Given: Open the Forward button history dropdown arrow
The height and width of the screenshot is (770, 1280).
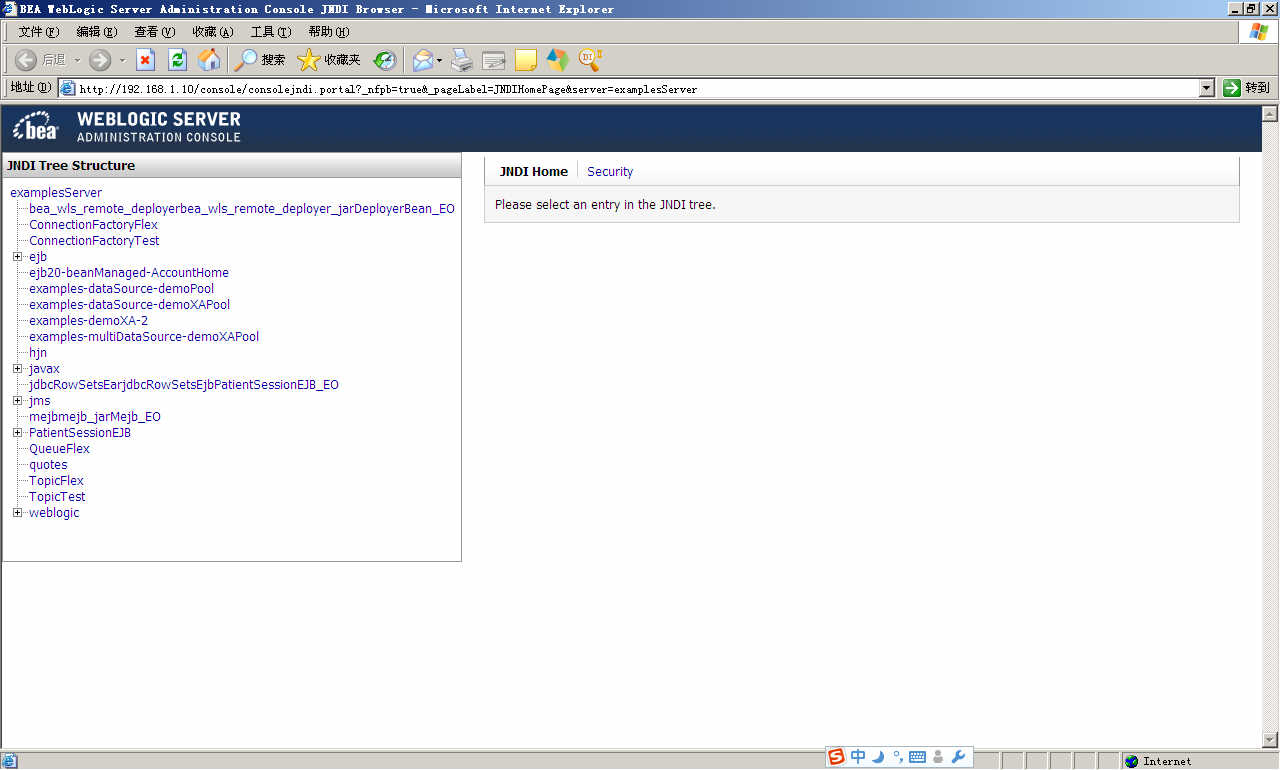Looking at the screenshot, I should pos(122,60).
